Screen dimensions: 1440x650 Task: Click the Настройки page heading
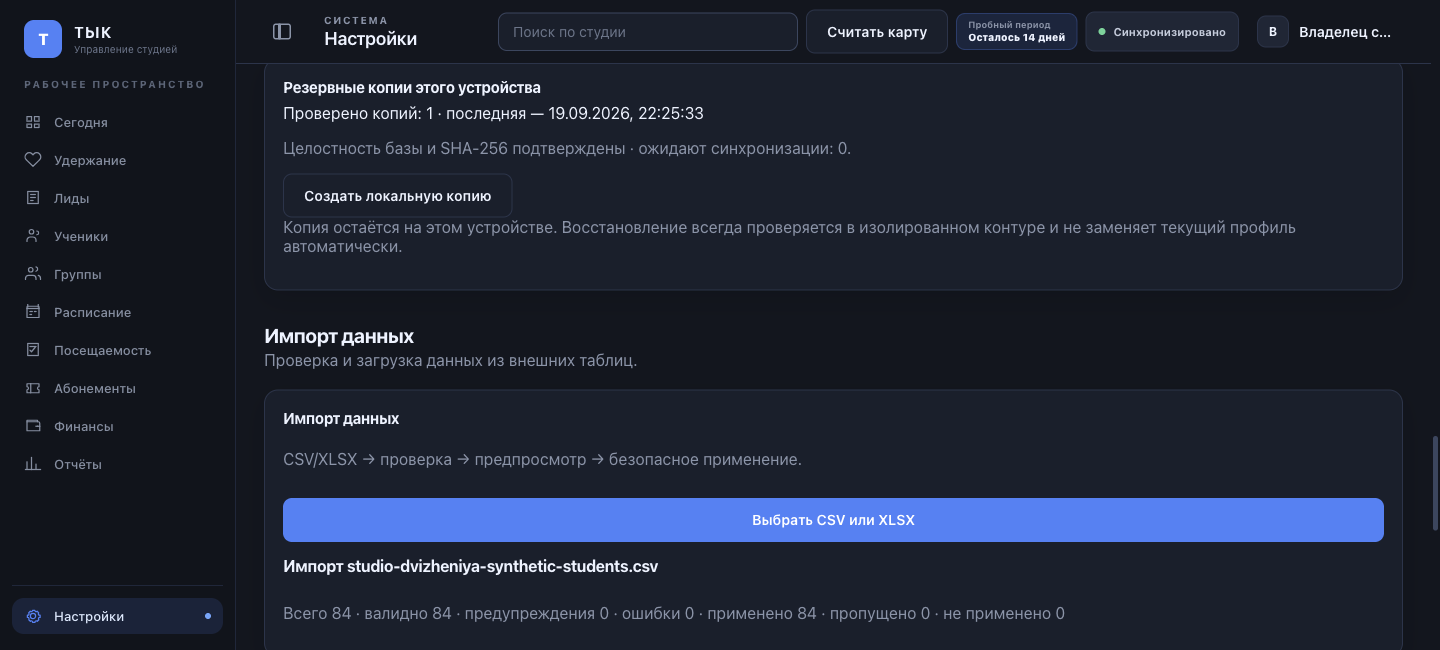[x=370, y=39]
